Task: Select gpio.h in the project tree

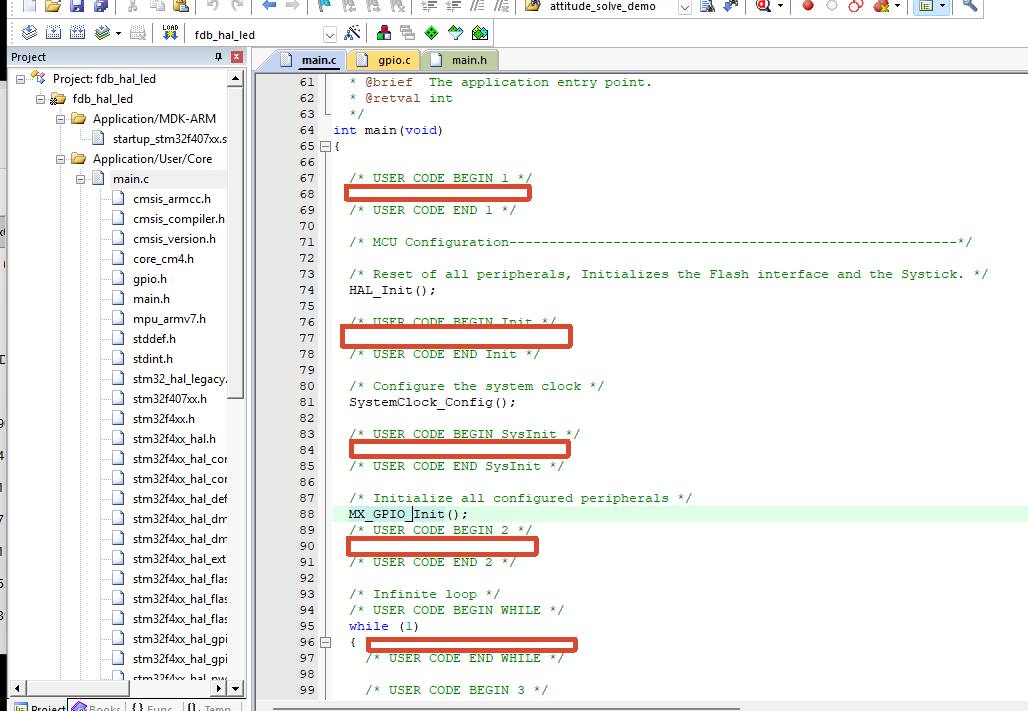Action: (149, 279)
